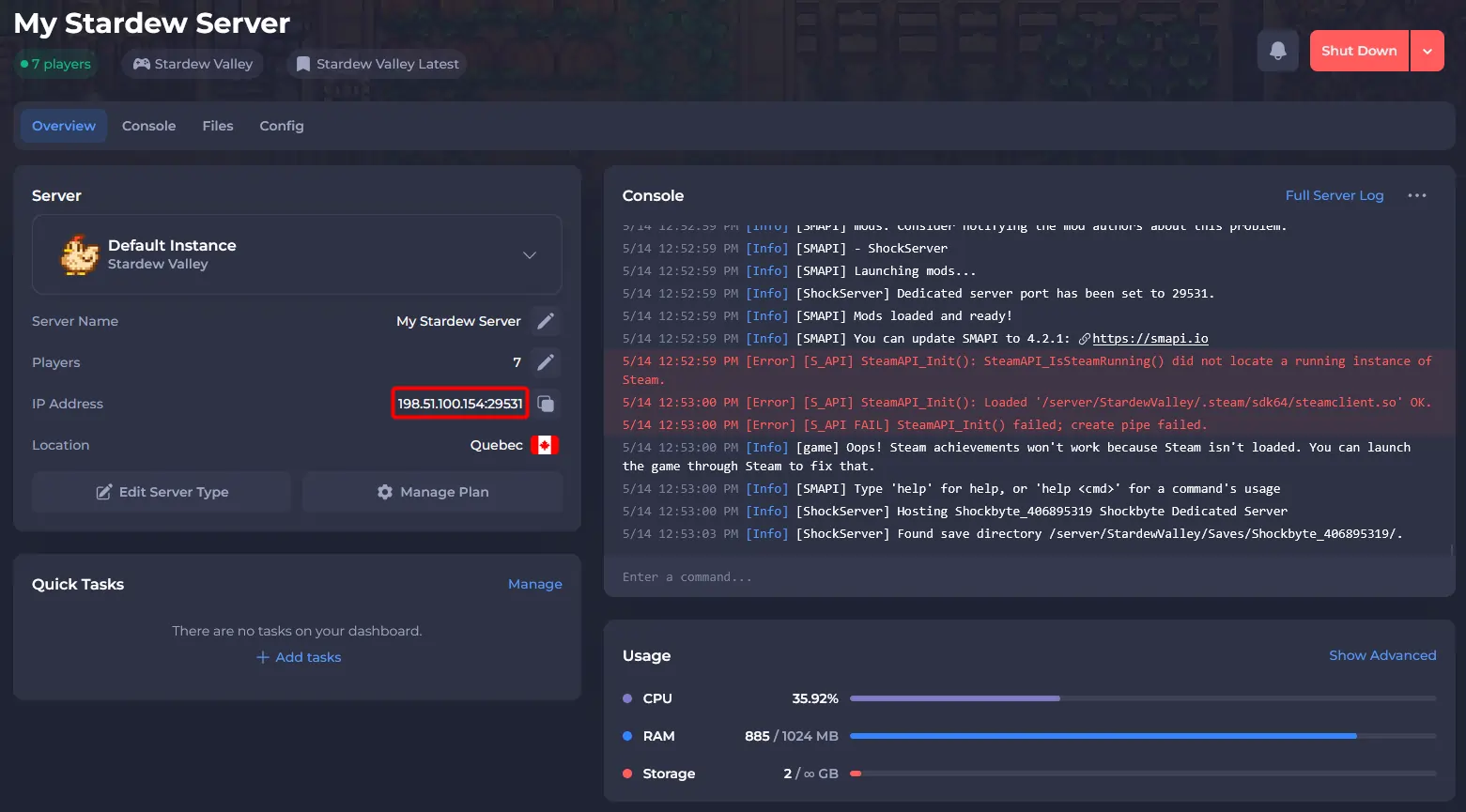1466x812 pixels.
Task: Click the RAM usage bar
Action: (x=1143, y=736)
